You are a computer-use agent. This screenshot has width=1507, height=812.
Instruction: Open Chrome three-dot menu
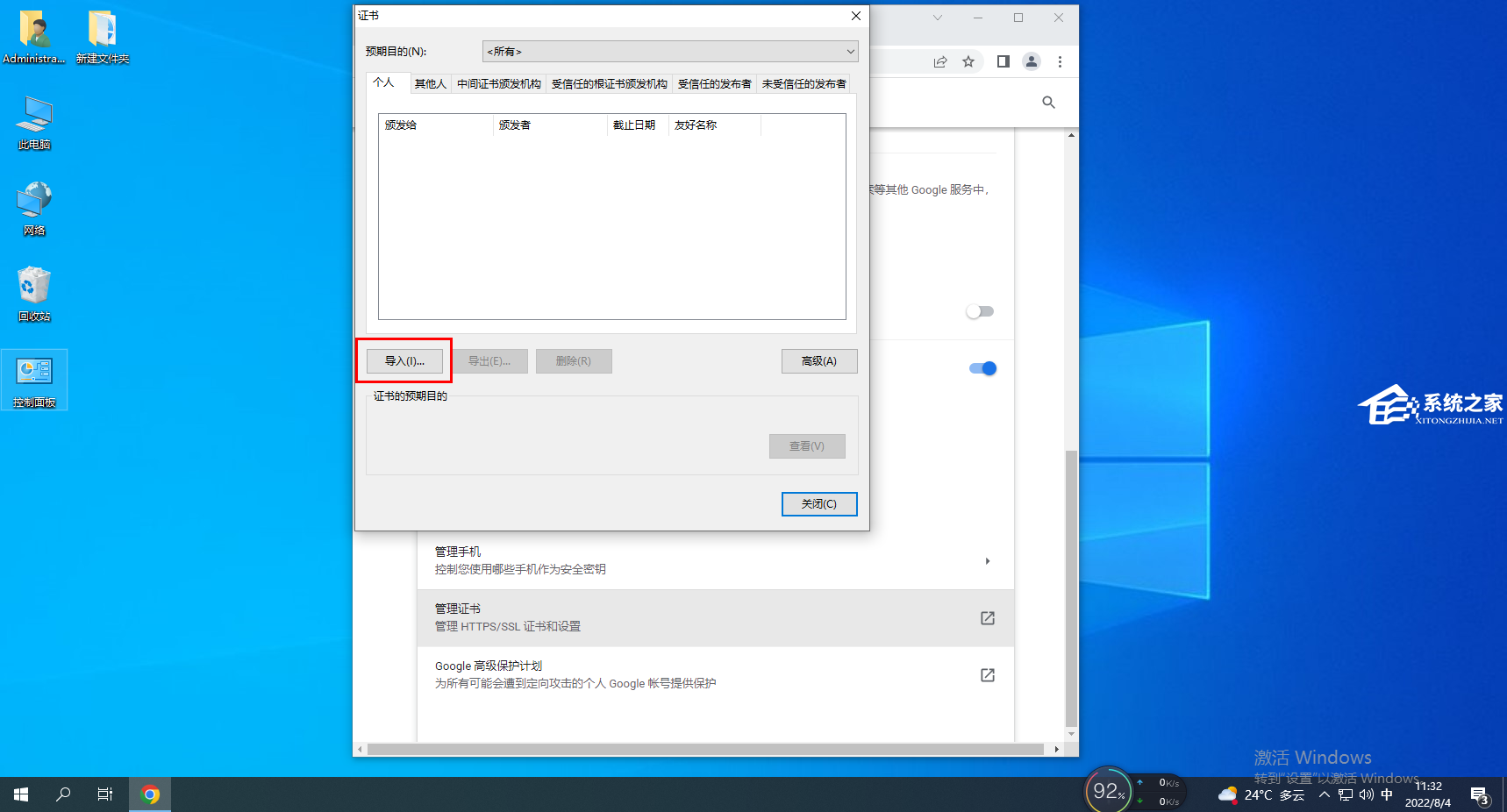click(x=1060, y=61)
